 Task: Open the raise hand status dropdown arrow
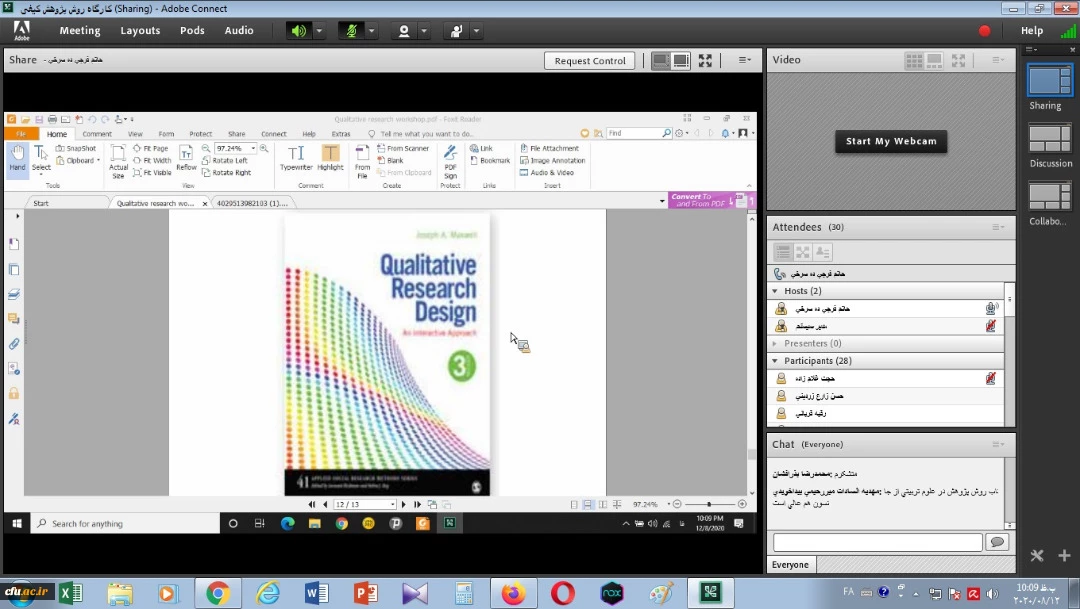[476, 31]
